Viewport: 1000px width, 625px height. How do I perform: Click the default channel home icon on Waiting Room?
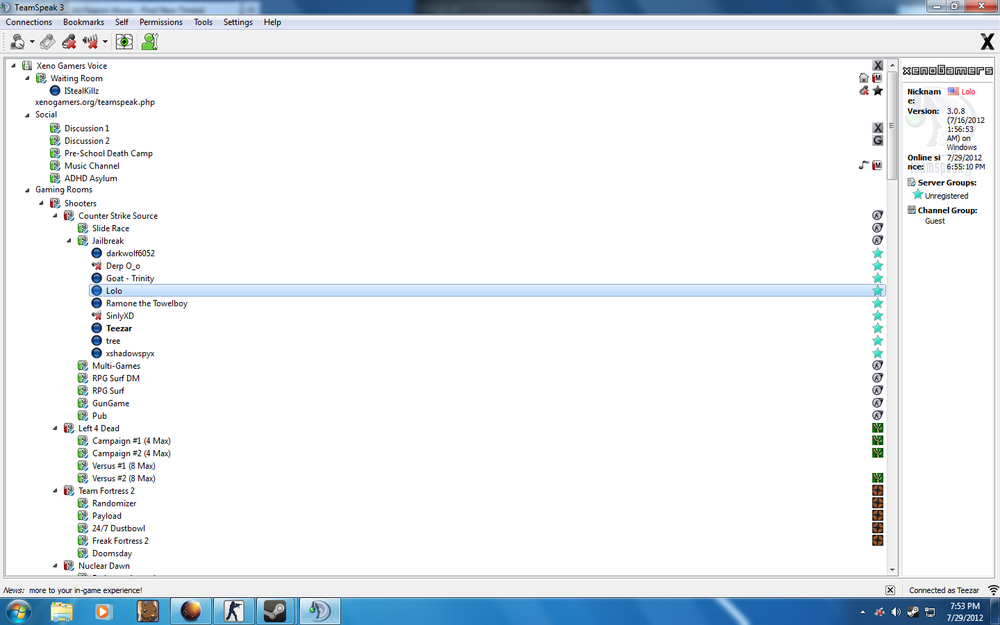coord(864,78)
